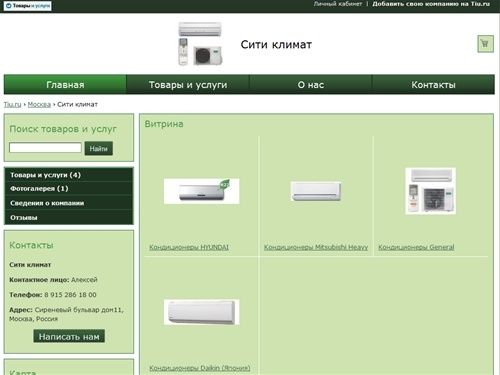Open the HYUNDAI air conditioner thumbnail

tap(201, 191)
